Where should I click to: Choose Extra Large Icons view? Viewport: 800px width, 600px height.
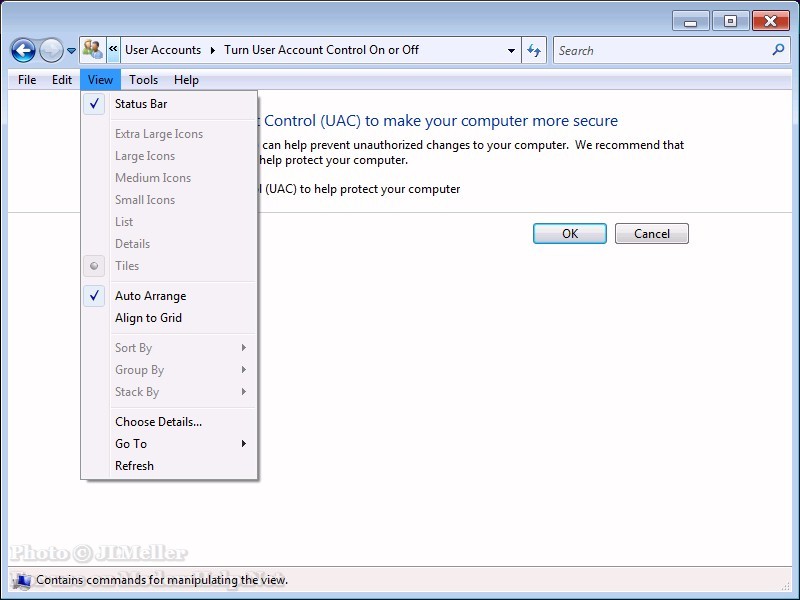(x=169, y=134)
